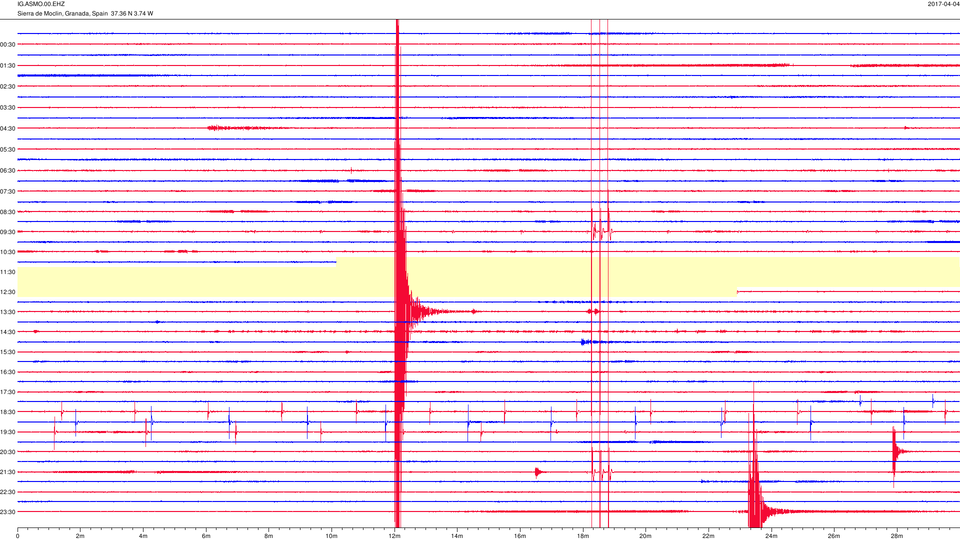960x540 pixels.
Task: Click the 01:30 time label
Action: point(8,66)
